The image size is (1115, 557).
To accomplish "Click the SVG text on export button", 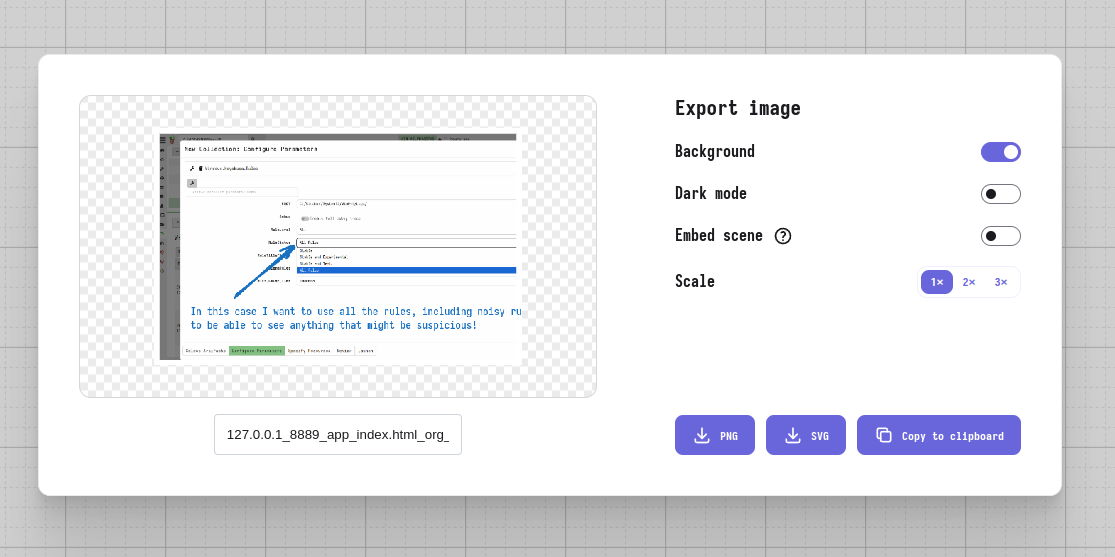I will (820, 436).
